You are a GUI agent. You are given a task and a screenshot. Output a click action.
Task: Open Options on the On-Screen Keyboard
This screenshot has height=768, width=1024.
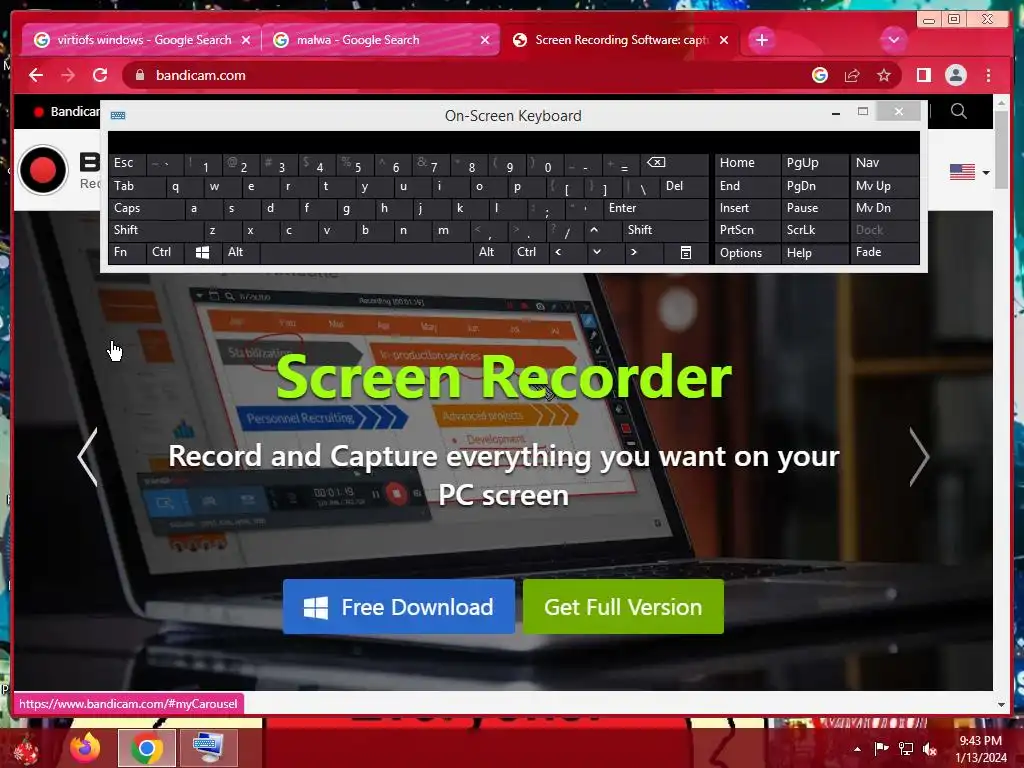tap(748, 253)
